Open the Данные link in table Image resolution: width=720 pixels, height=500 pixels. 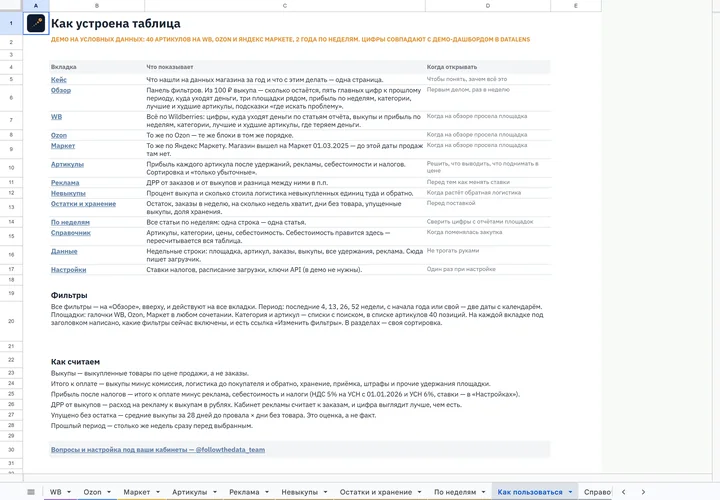pyautogui.click(x=64, y=251)
